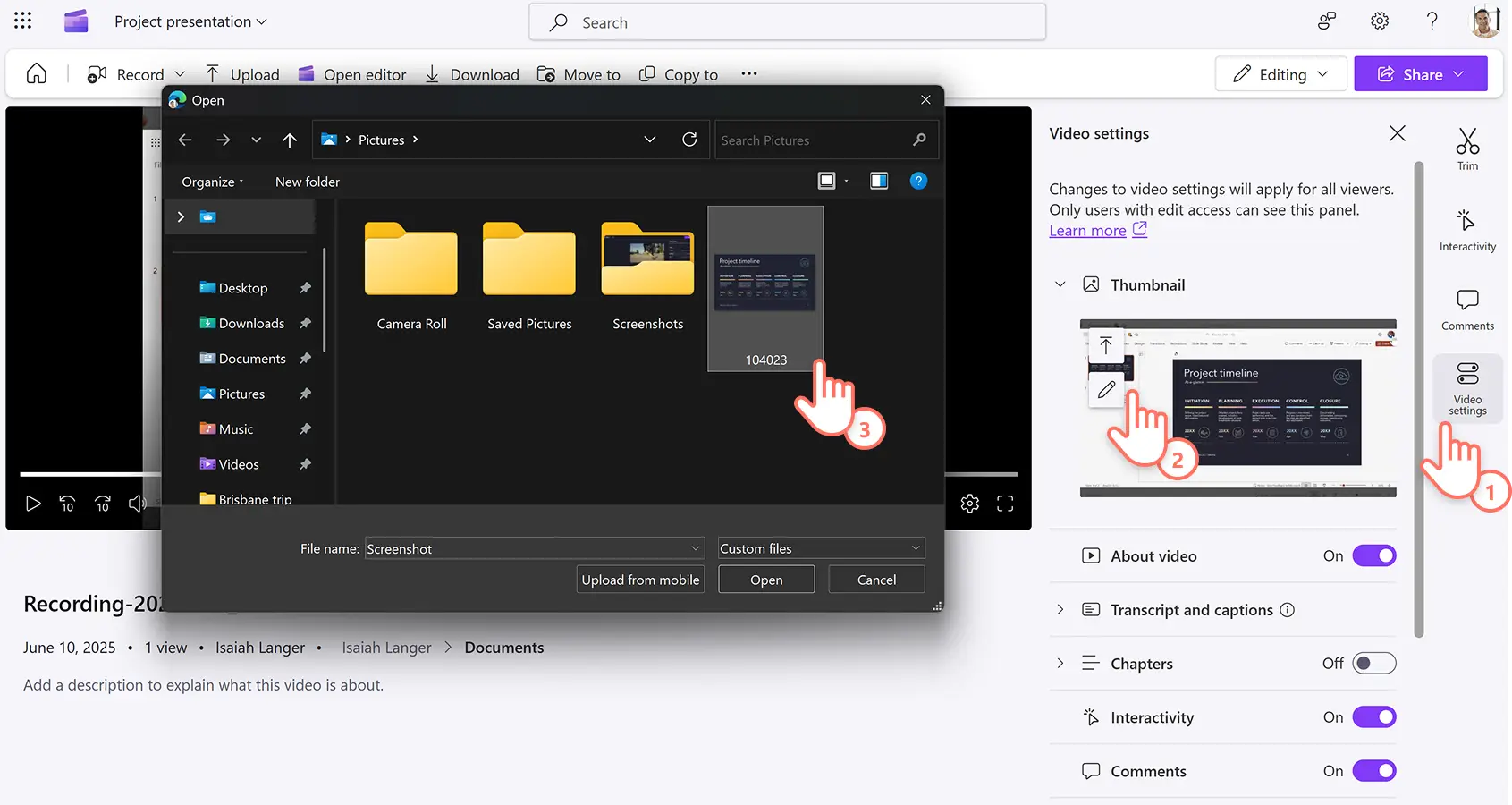Toggle the preview pane button
1512x805 pixels.
pyautogui.click(x=879, y=181)
